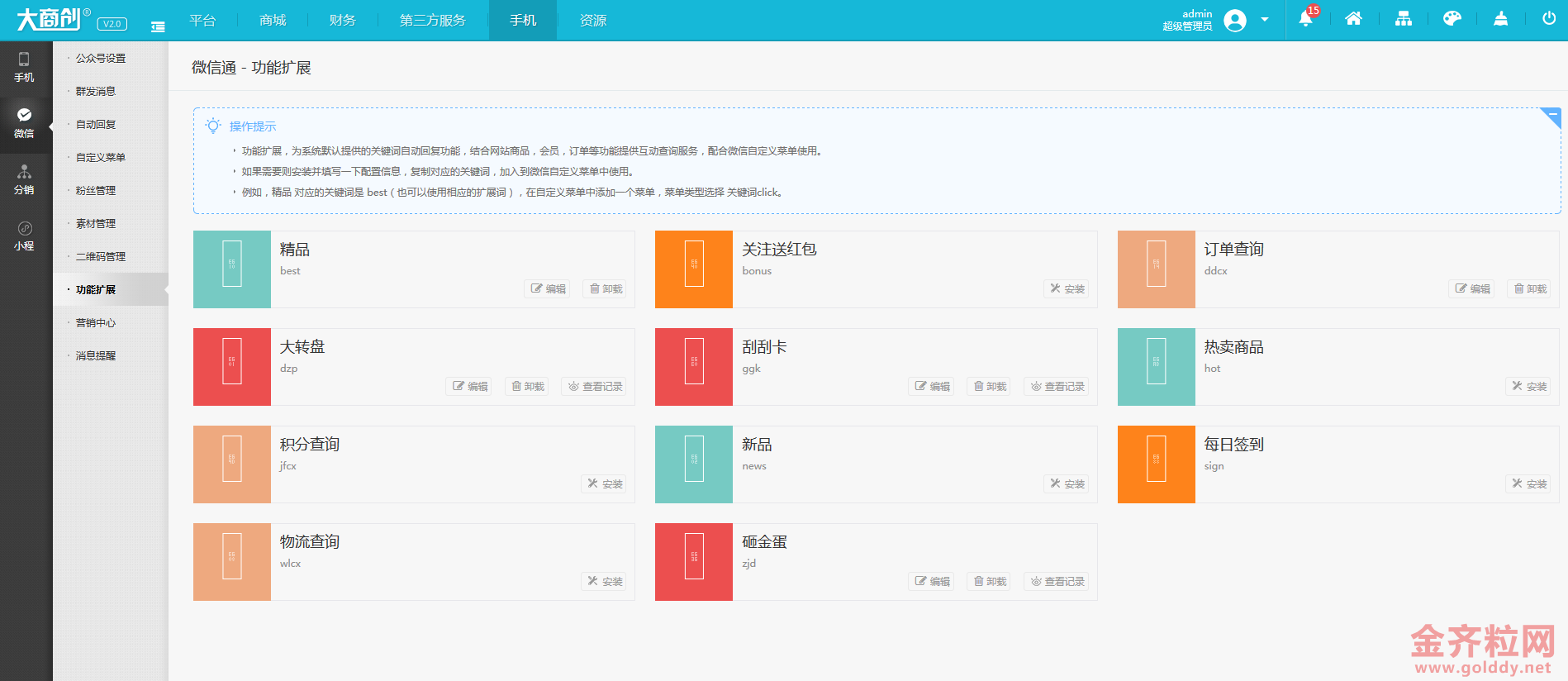The height and width of the screenshot is (681, 1568).
Task: Click the orange 每日签到 card thumbnail
Action: tap(1157, 464)
